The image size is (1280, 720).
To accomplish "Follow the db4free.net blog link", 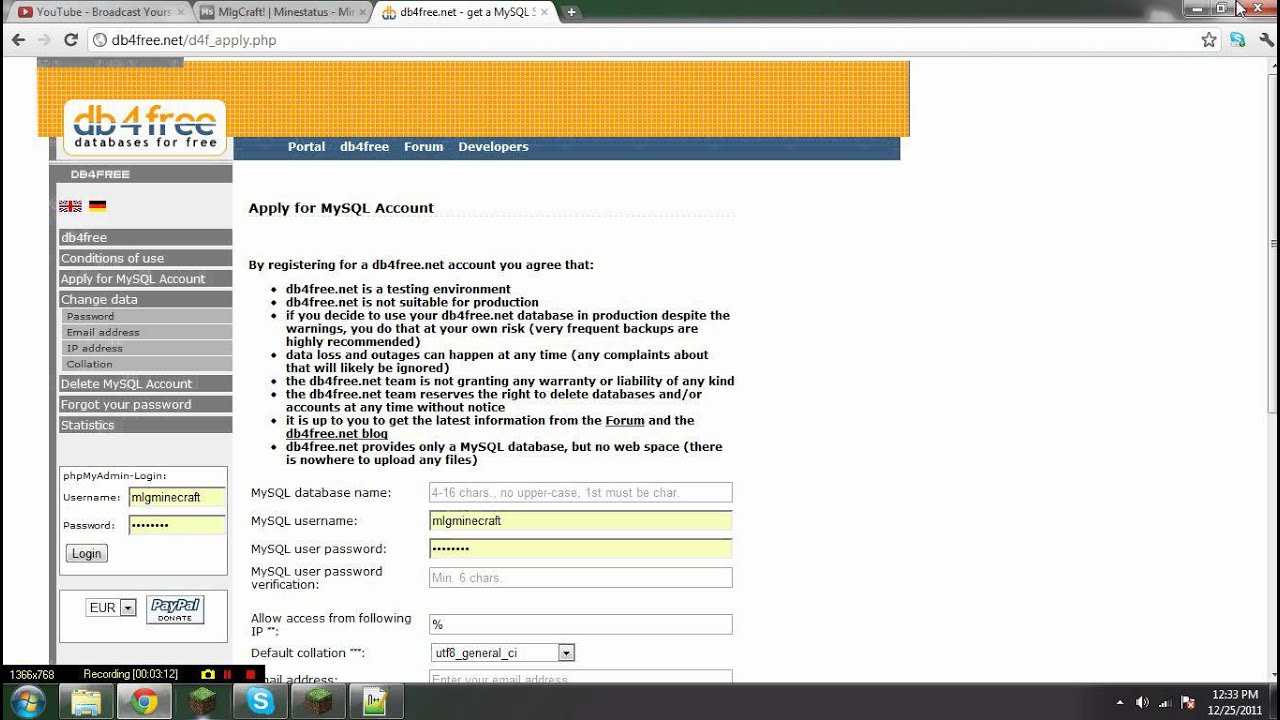I will click(337, 434).
